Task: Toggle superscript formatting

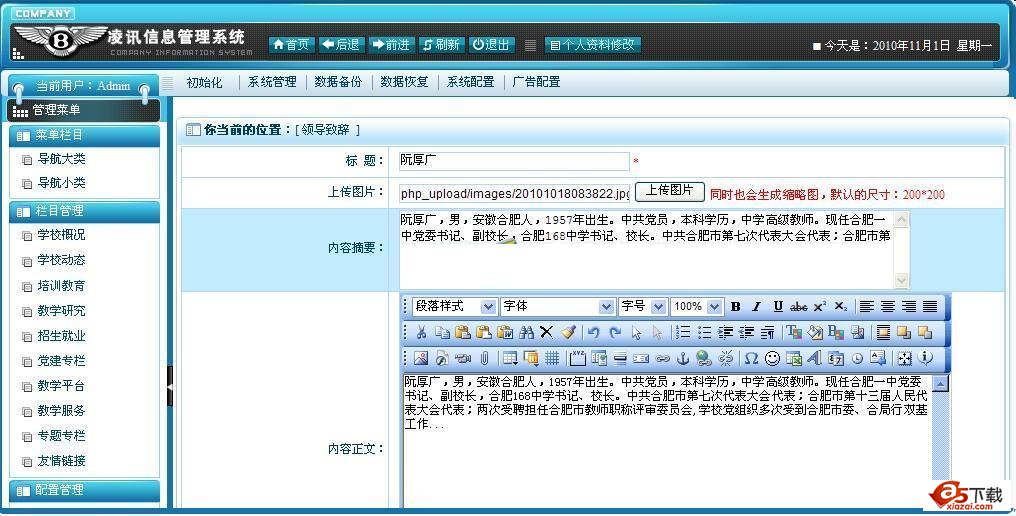Action: pyautogui.click(x=820, y=307)
